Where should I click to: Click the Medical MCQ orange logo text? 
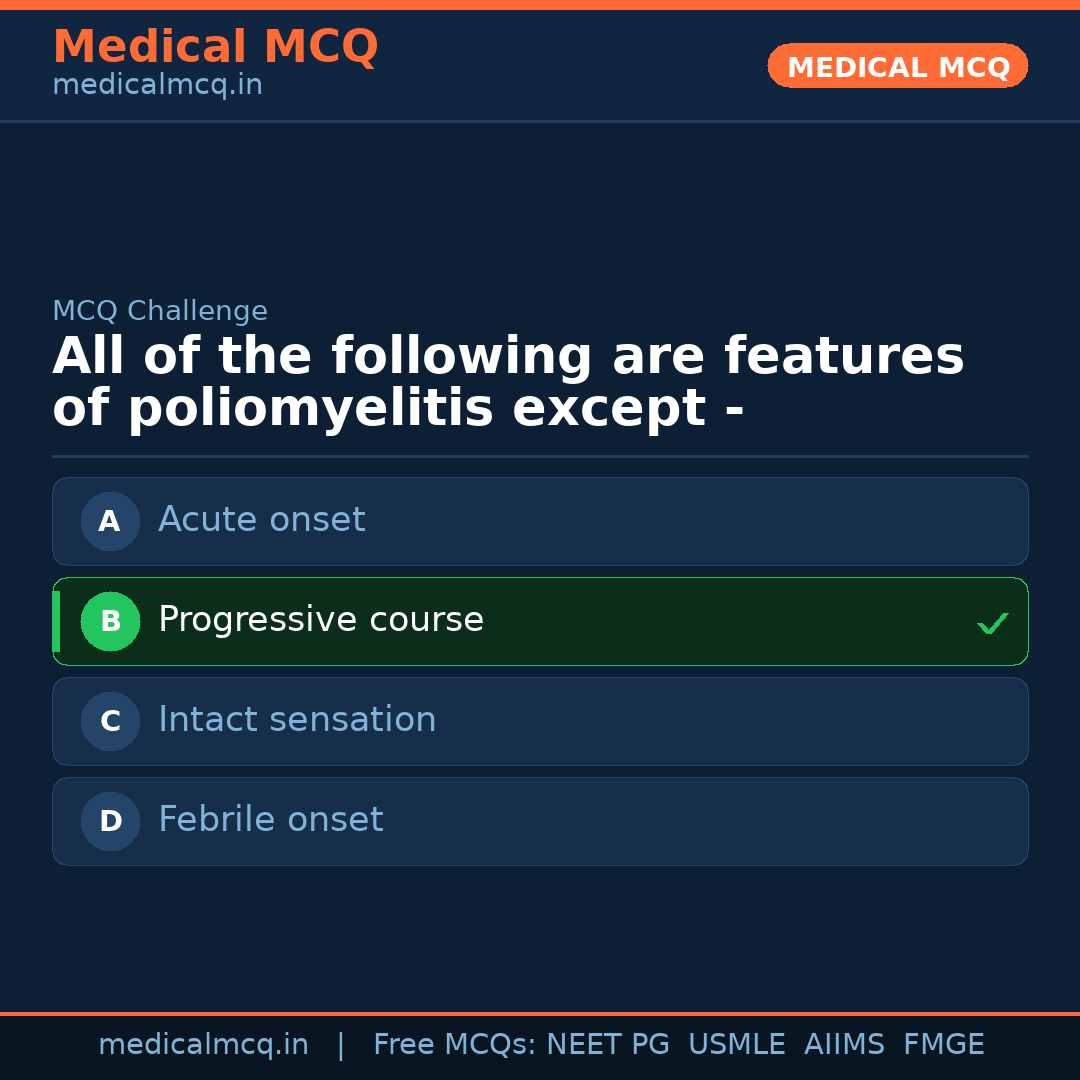click(x=215, y=46)
